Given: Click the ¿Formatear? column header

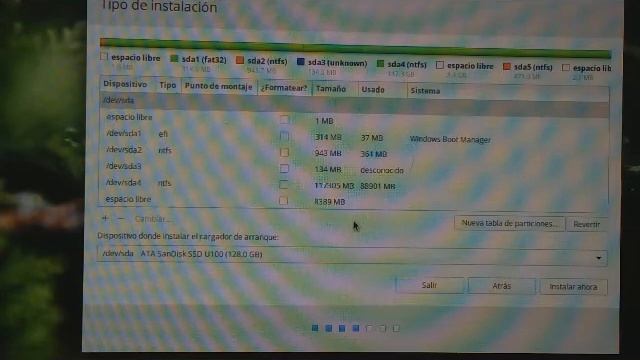Looking at the screenshot, I should pyautogui.click(x=284, y=88).
